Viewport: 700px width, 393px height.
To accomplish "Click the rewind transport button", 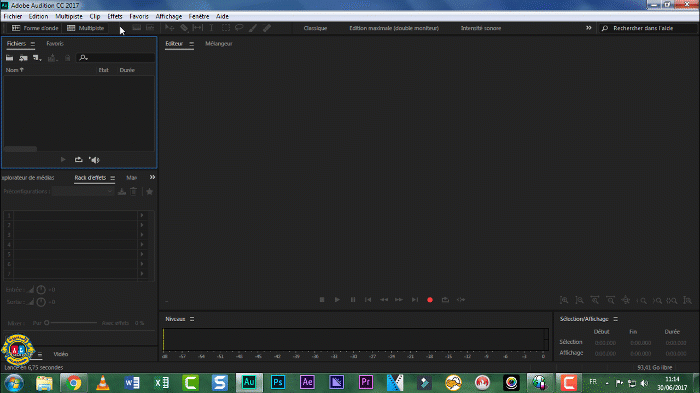I will [383, 300].
